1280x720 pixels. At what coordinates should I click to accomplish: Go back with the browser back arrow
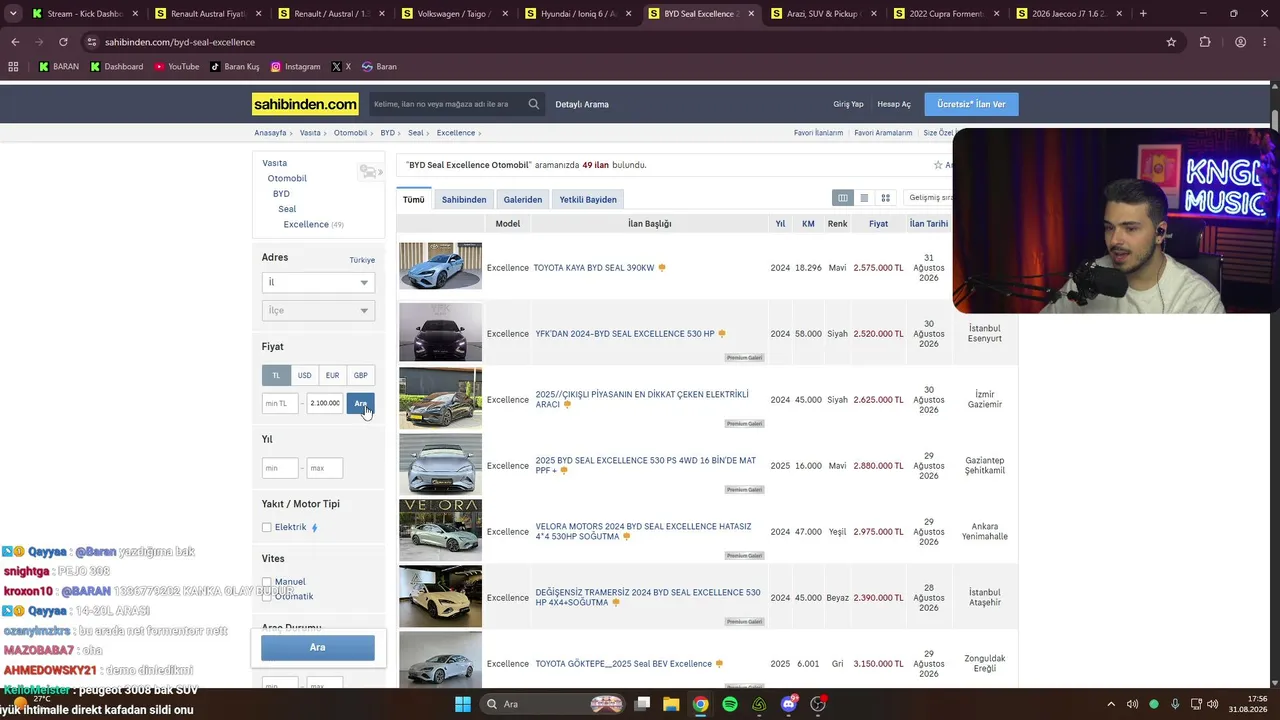pos(15,42)
